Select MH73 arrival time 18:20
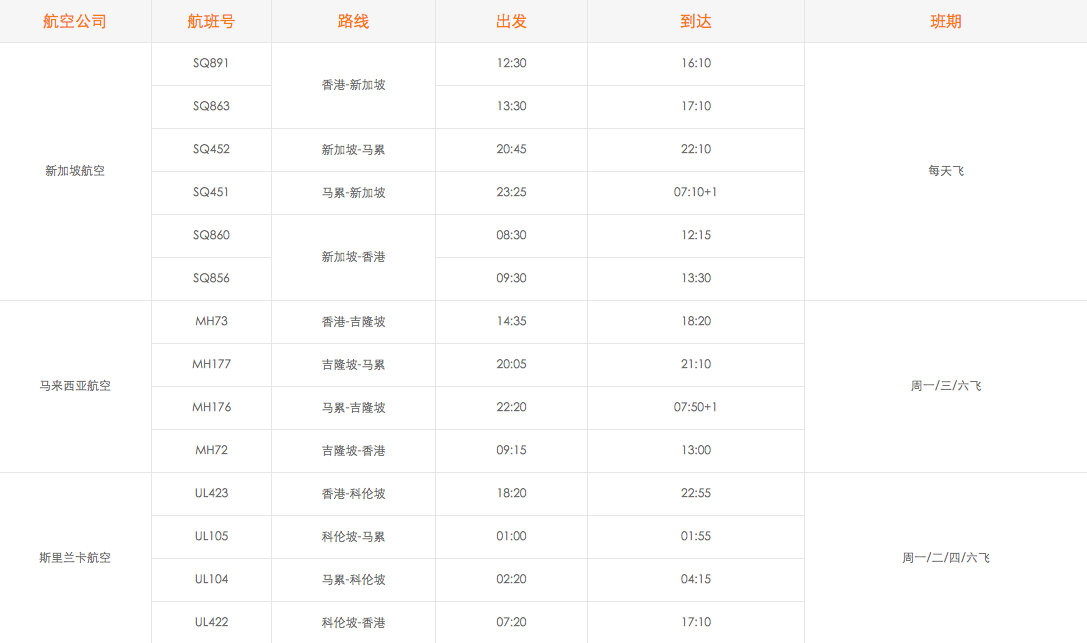Screen dimensions: 1087x643 pos(696,321)
